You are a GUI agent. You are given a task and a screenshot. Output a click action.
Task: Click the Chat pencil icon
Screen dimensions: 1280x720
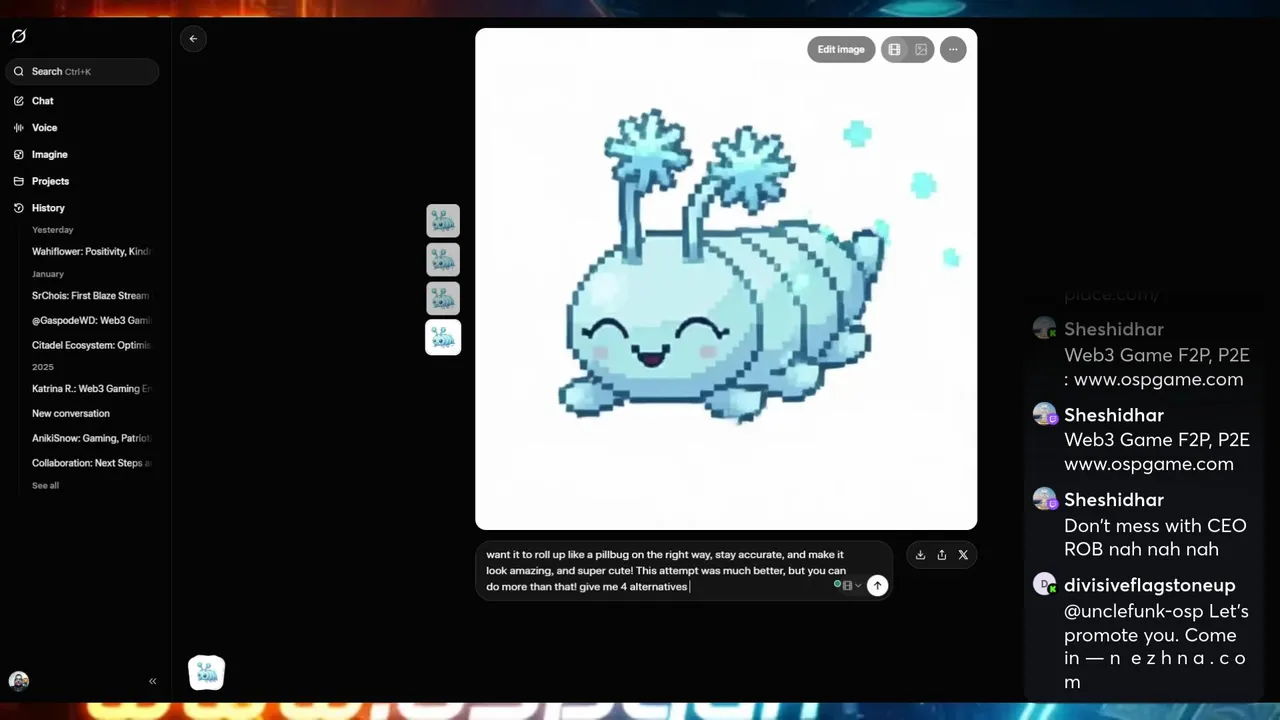19,101
